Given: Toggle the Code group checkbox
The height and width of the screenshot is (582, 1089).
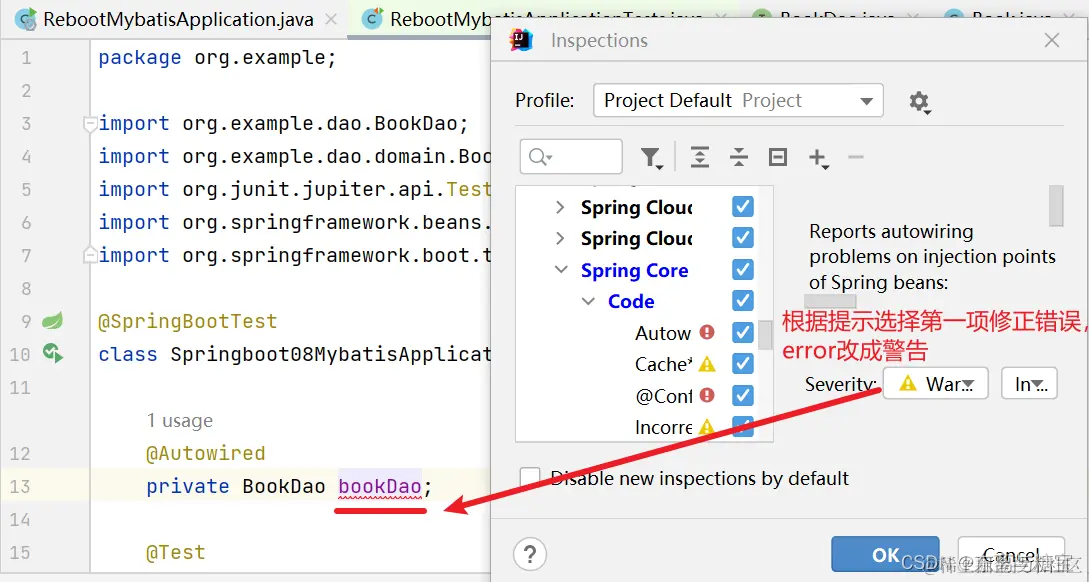Looking at the screenshot, I should pyautogui.click(x=743, y=301).
